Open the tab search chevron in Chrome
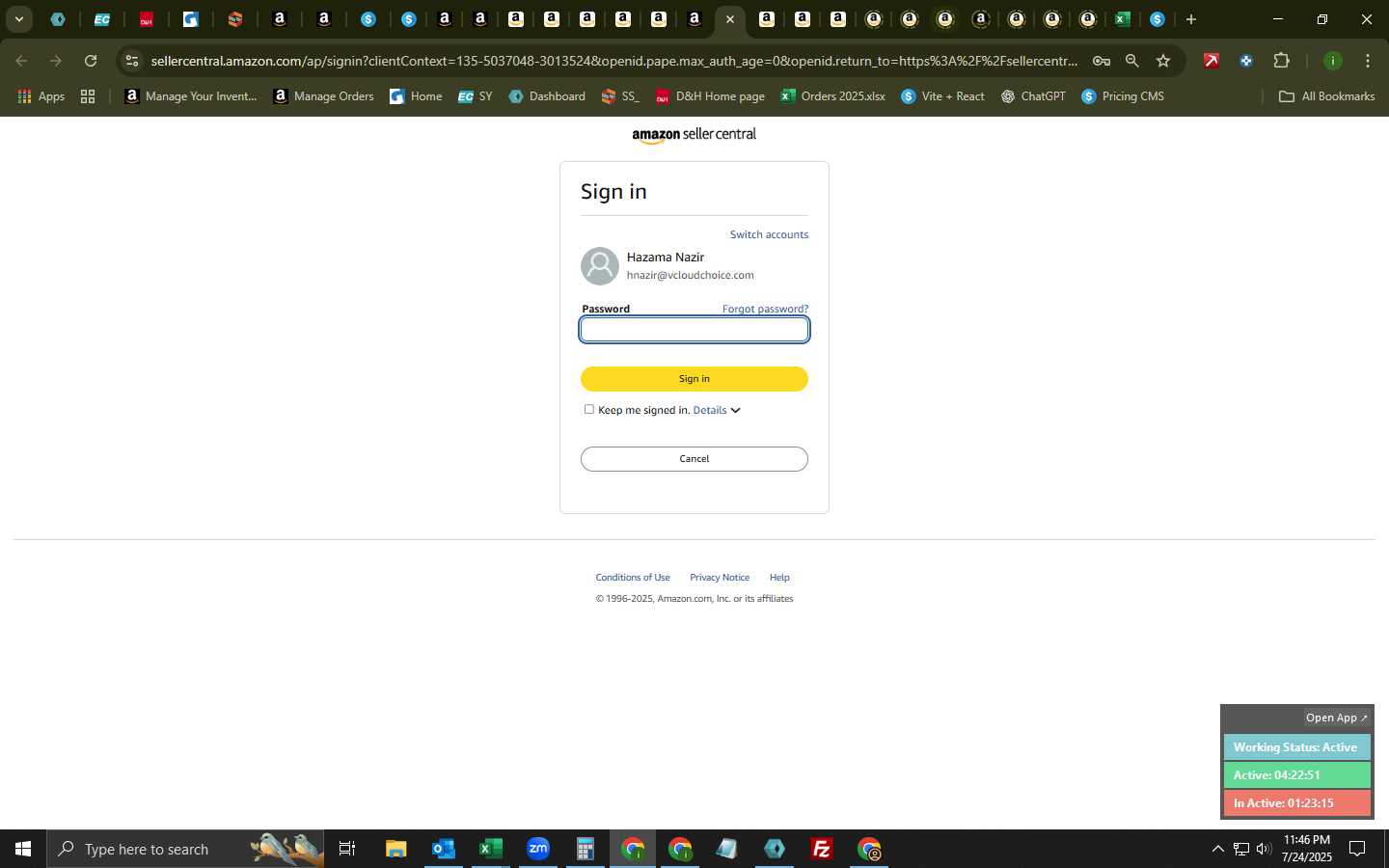Image resolution: width=1389 pixels, height=868 pixels. click(18, 19)
